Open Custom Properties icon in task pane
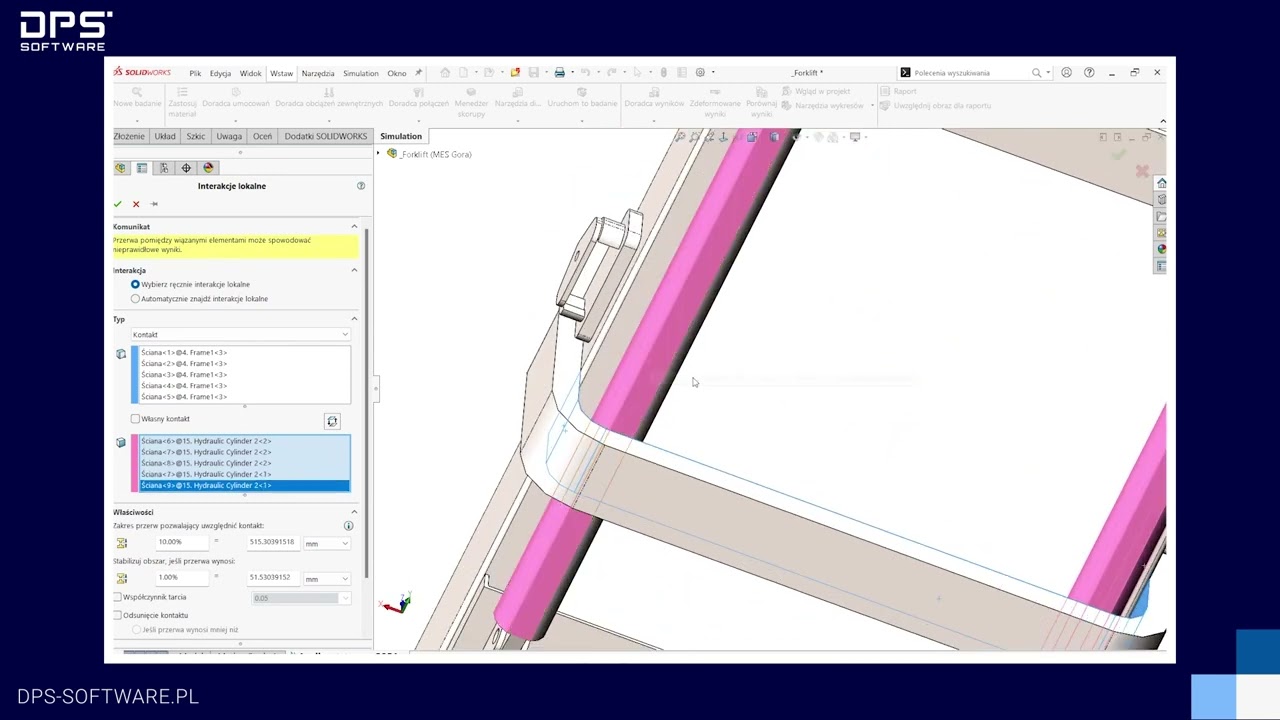The height and width of the screenshot is (720, 1280). [1161, 266]
